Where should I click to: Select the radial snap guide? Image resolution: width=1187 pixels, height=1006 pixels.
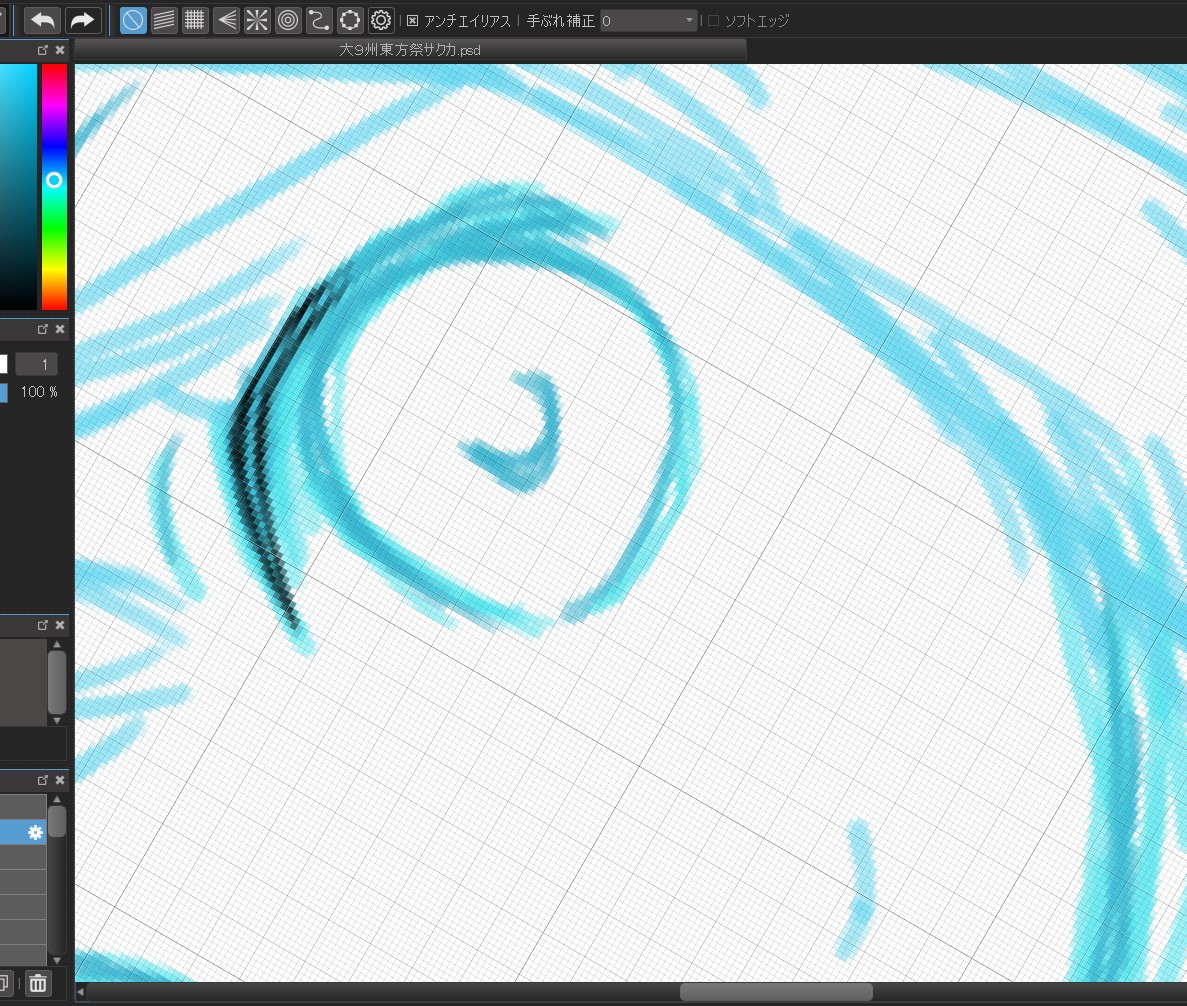click(x=257, y=20)
